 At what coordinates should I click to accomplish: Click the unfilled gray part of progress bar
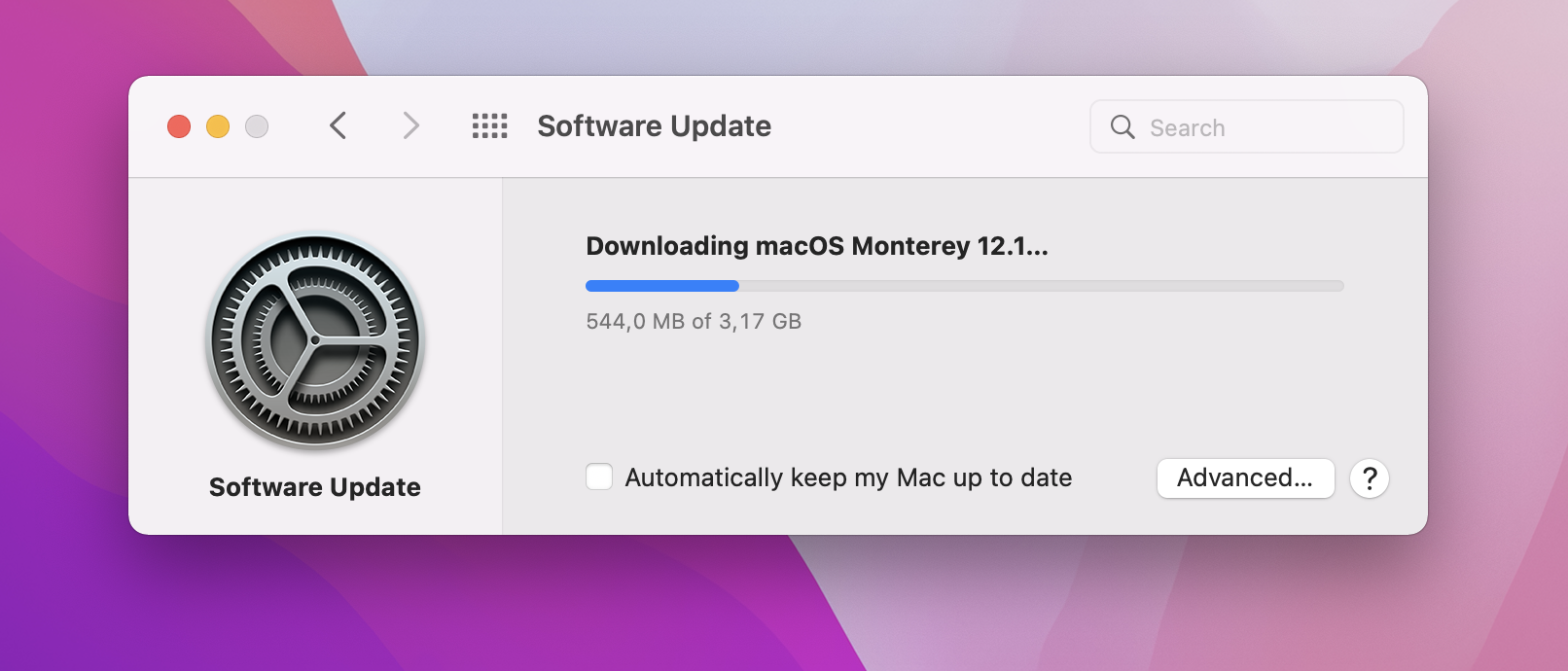point(1041,286)
